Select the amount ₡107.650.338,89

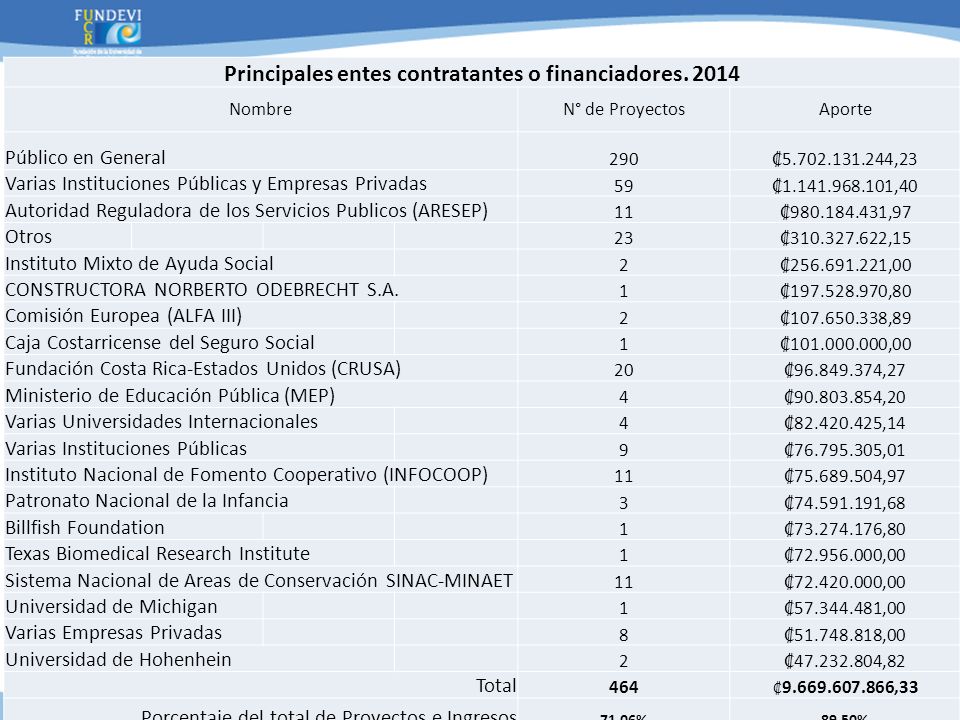click(x=846, y=318)
